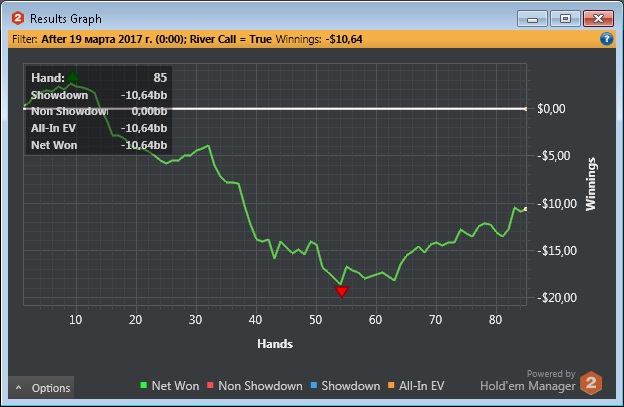The image size is (624, 407).
Task: Click the 'Hands' x-axis title
Action: (275, 344)
